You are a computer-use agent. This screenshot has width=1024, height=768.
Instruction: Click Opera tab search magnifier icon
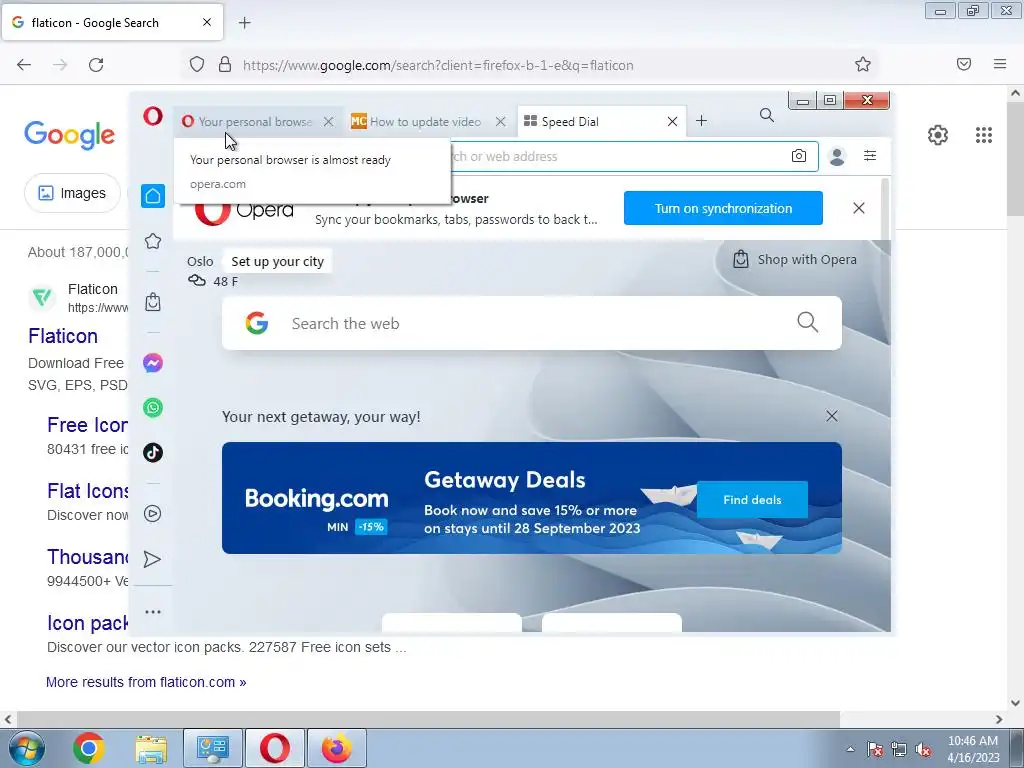[767, 116]
